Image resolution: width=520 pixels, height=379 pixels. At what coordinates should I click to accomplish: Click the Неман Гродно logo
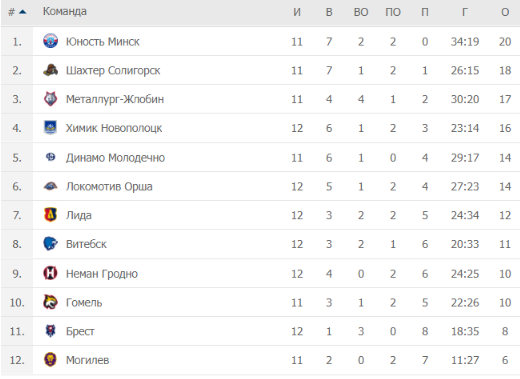coord(50,273)
